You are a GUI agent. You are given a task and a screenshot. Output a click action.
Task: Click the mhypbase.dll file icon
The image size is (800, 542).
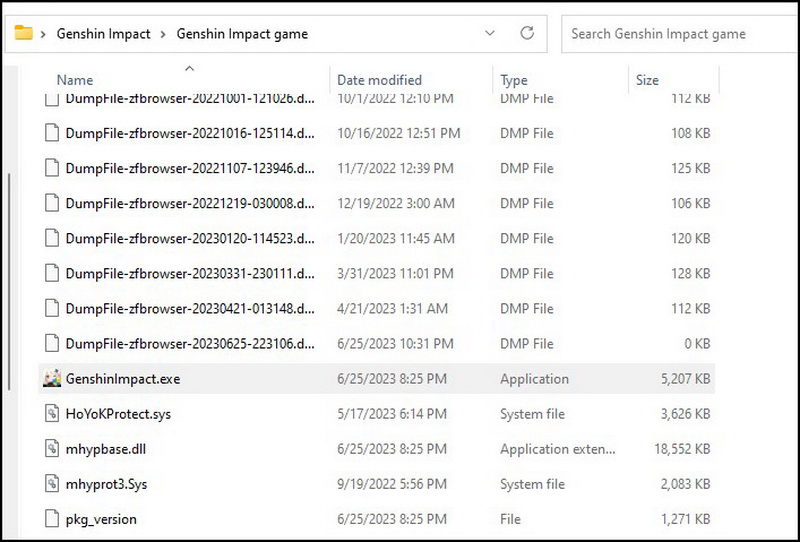pos(52,449)
